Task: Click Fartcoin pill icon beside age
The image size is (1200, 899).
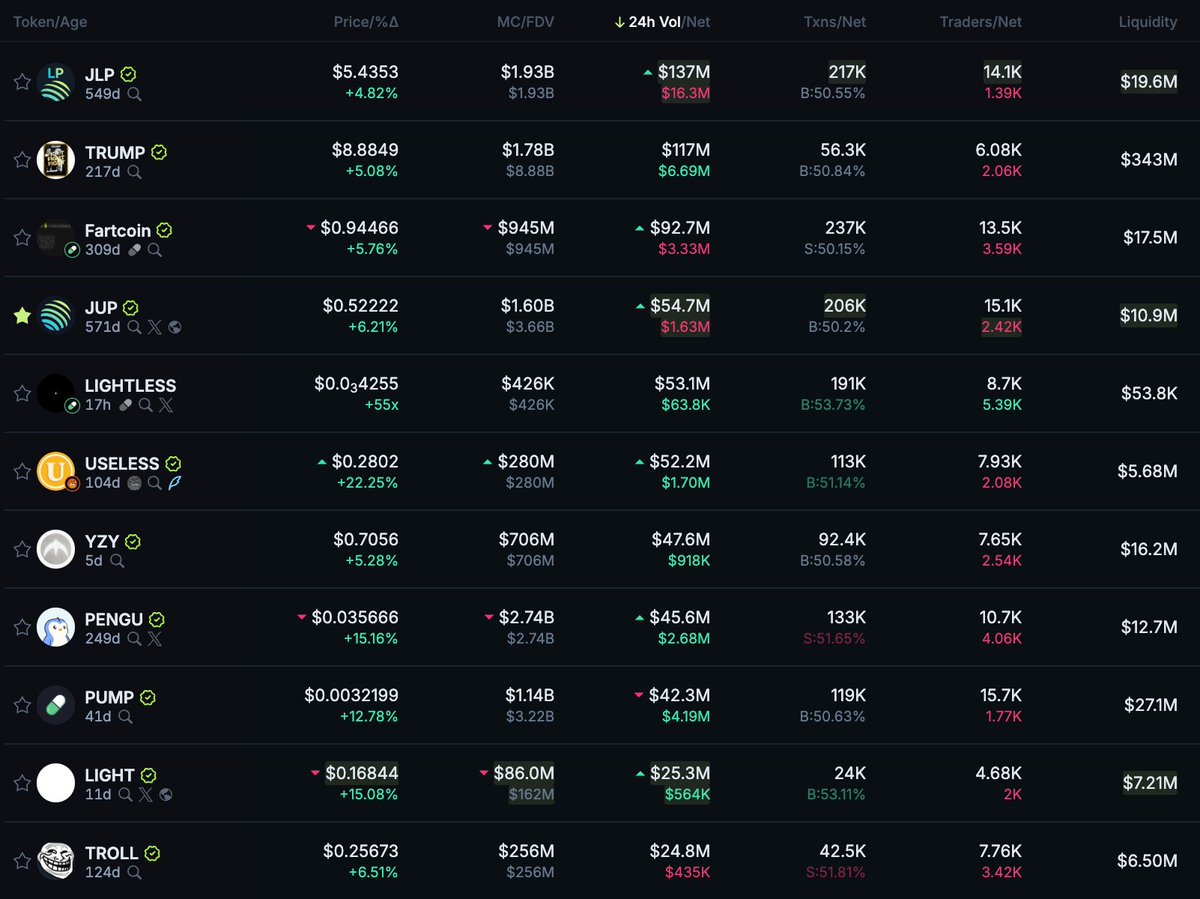Action: (135, 250)
